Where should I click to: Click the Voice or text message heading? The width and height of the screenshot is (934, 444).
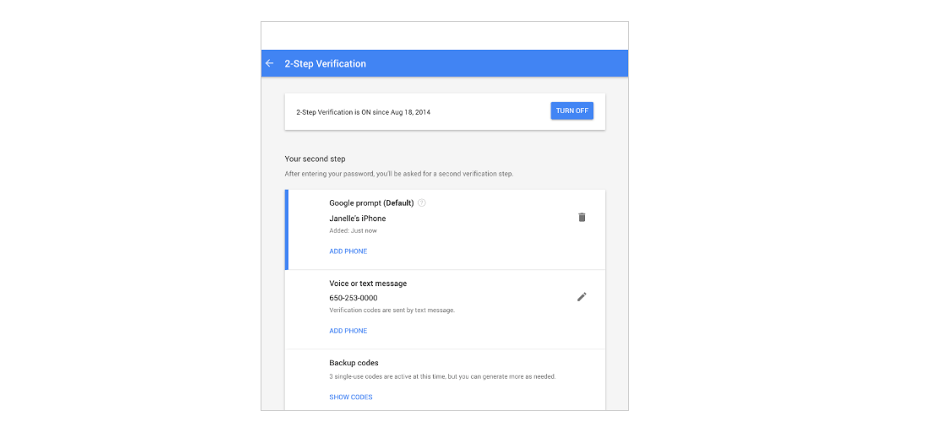[x=368, y=284]
